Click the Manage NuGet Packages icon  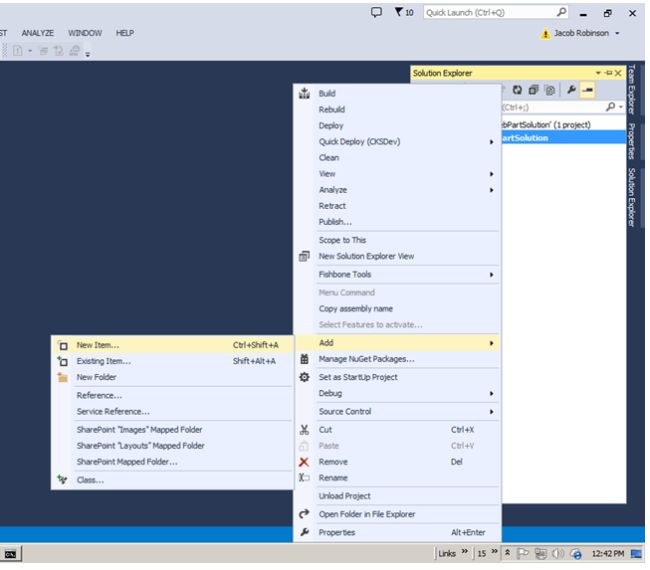(304, 359)
